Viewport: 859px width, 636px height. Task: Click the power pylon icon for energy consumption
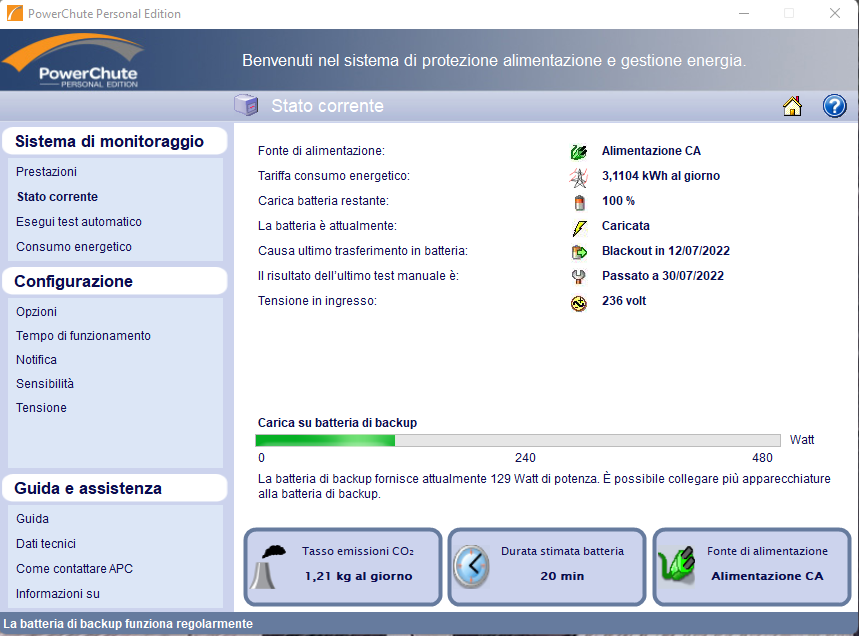click(x=579, y=177)
